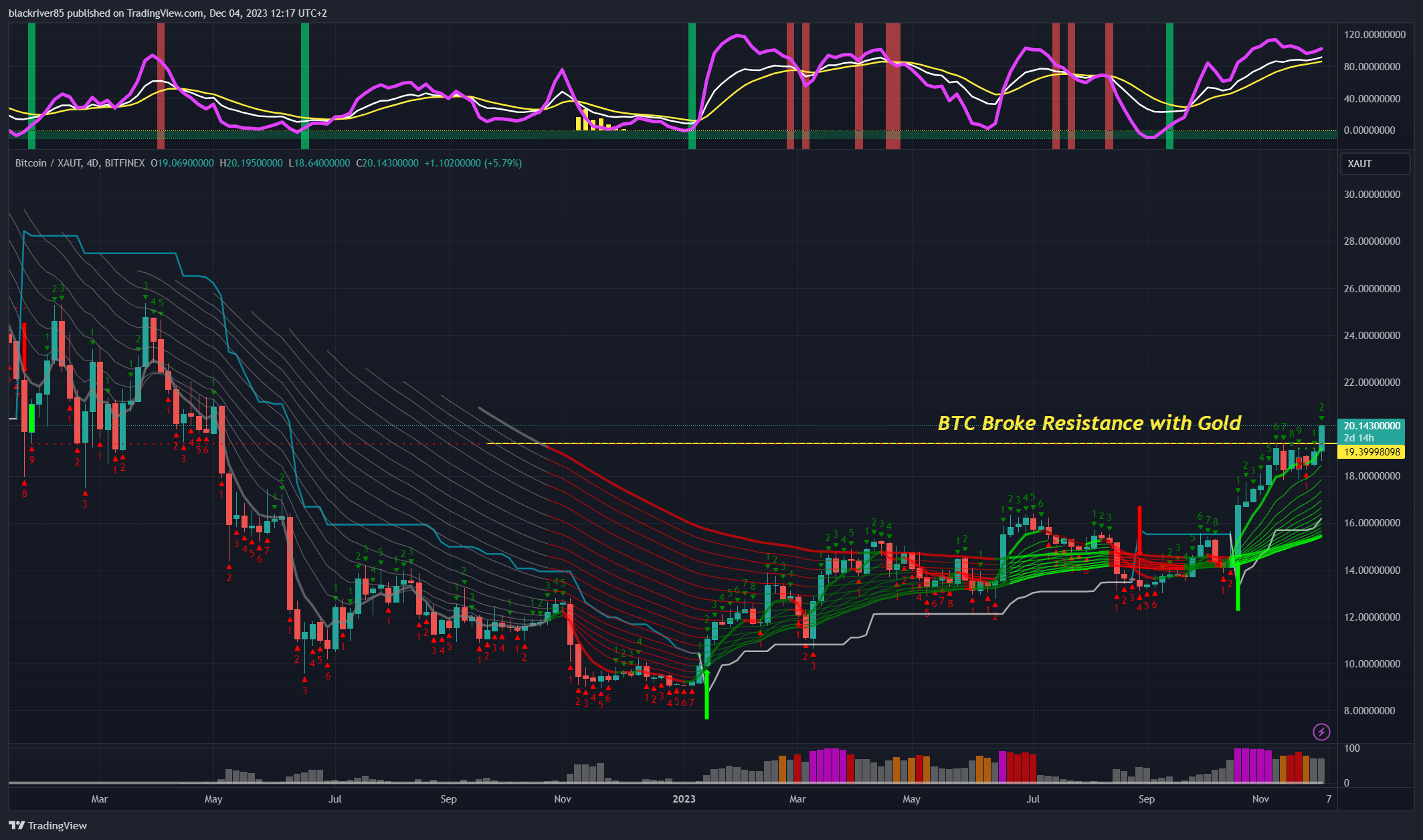Click the change value +1.10200000 (+5.79%)
This screenshot has width=1423, height=840.
[x=473, y=163]
